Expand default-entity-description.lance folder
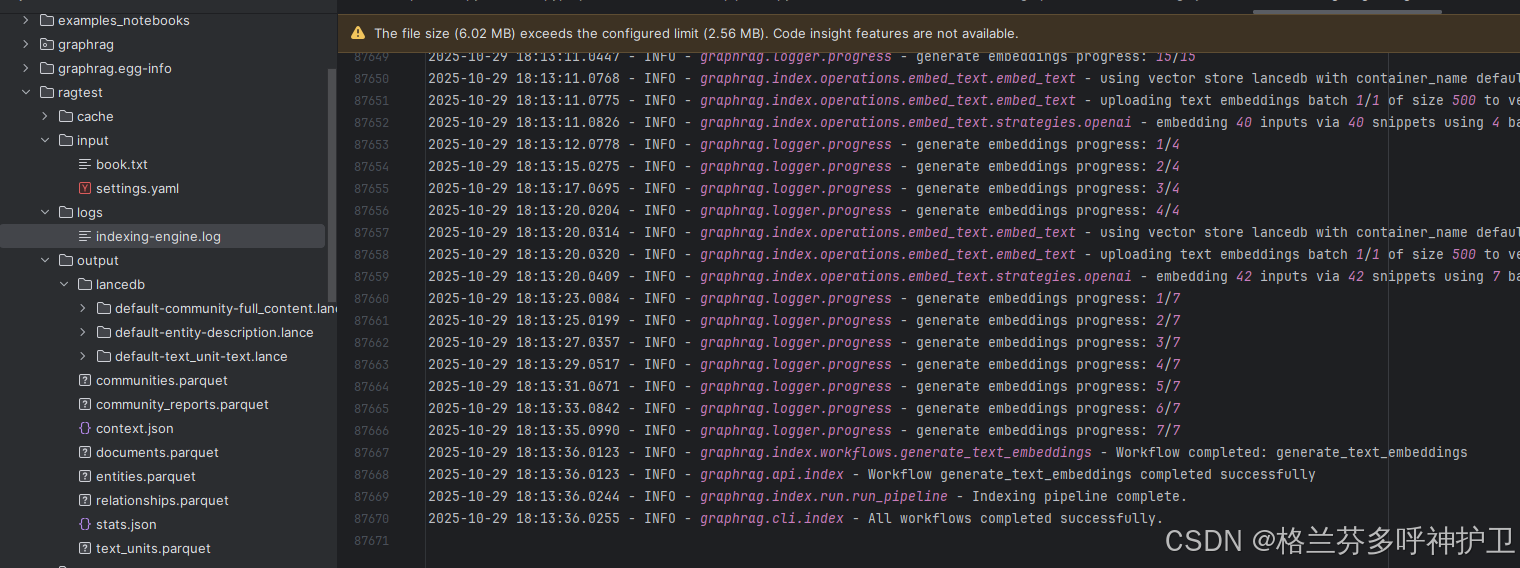The image size is (1520, 568). click(83, 332)
